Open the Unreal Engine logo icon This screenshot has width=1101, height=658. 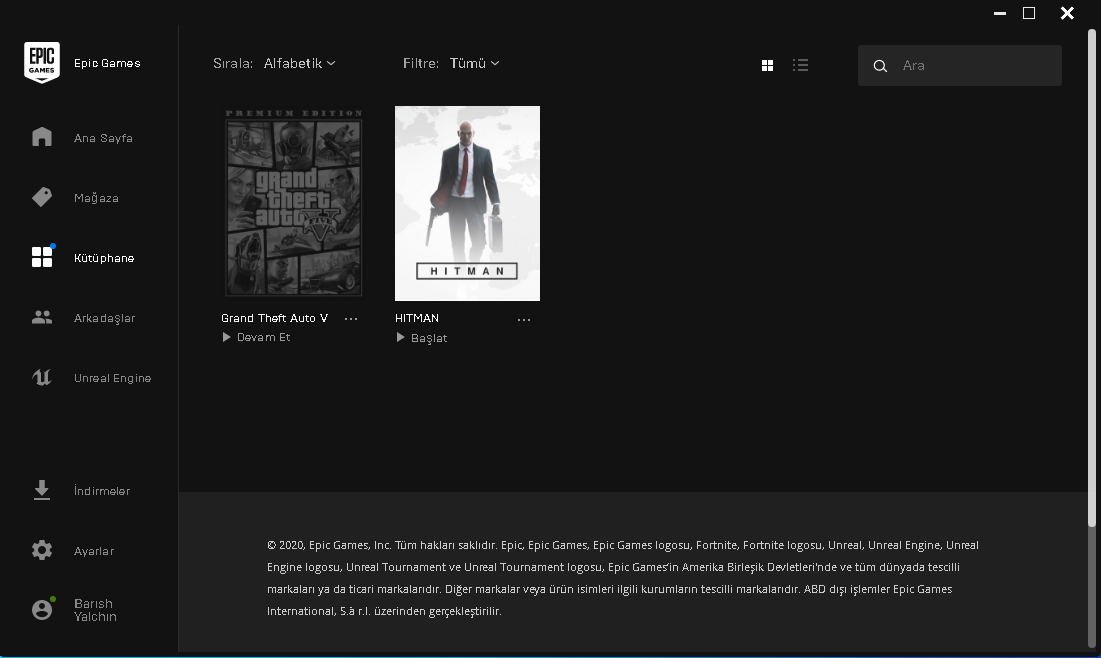41,378
